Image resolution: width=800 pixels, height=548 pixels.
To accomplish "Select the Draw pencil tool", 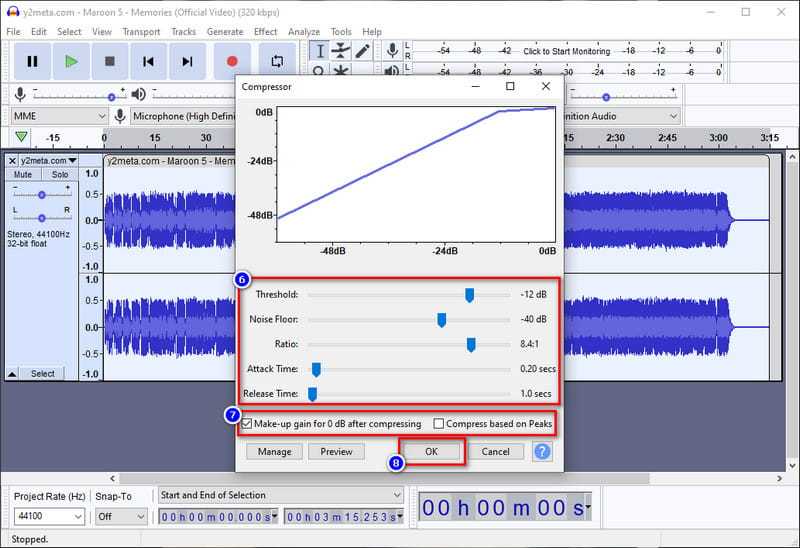I will point(363,51).
